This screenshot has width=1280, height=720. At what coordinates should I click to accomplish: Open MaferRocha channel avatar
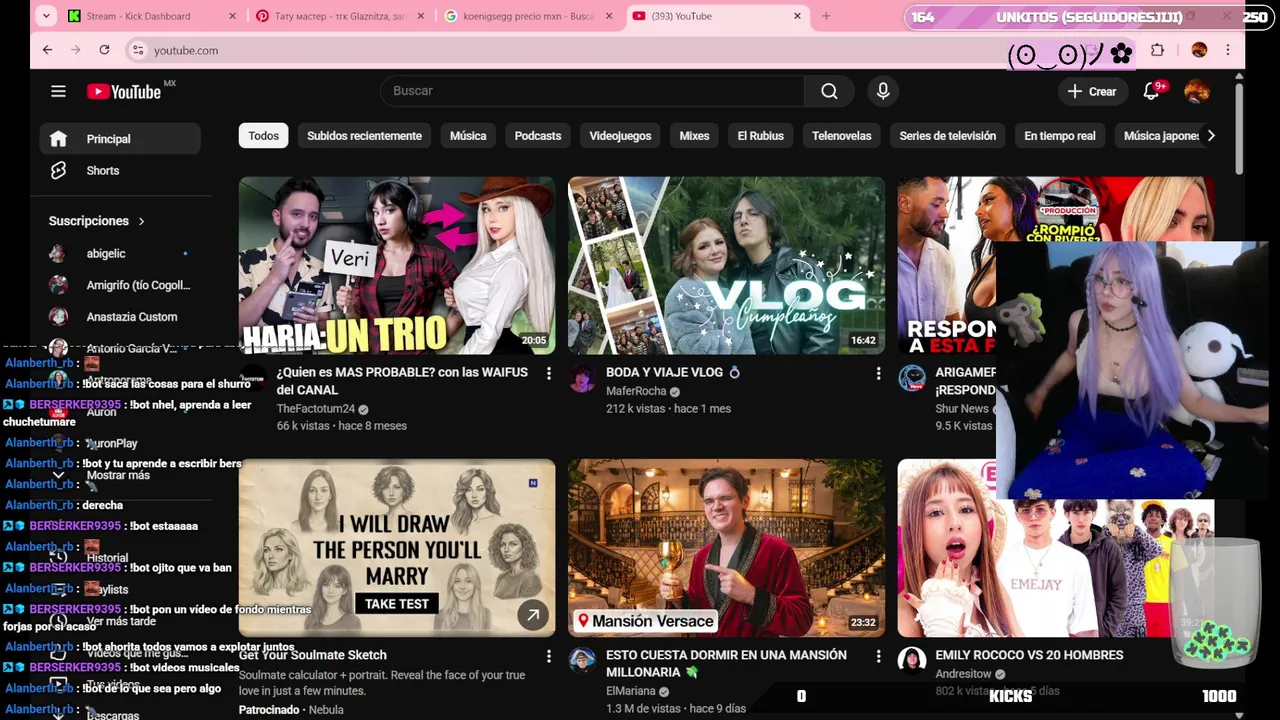[x=582, y=379]
